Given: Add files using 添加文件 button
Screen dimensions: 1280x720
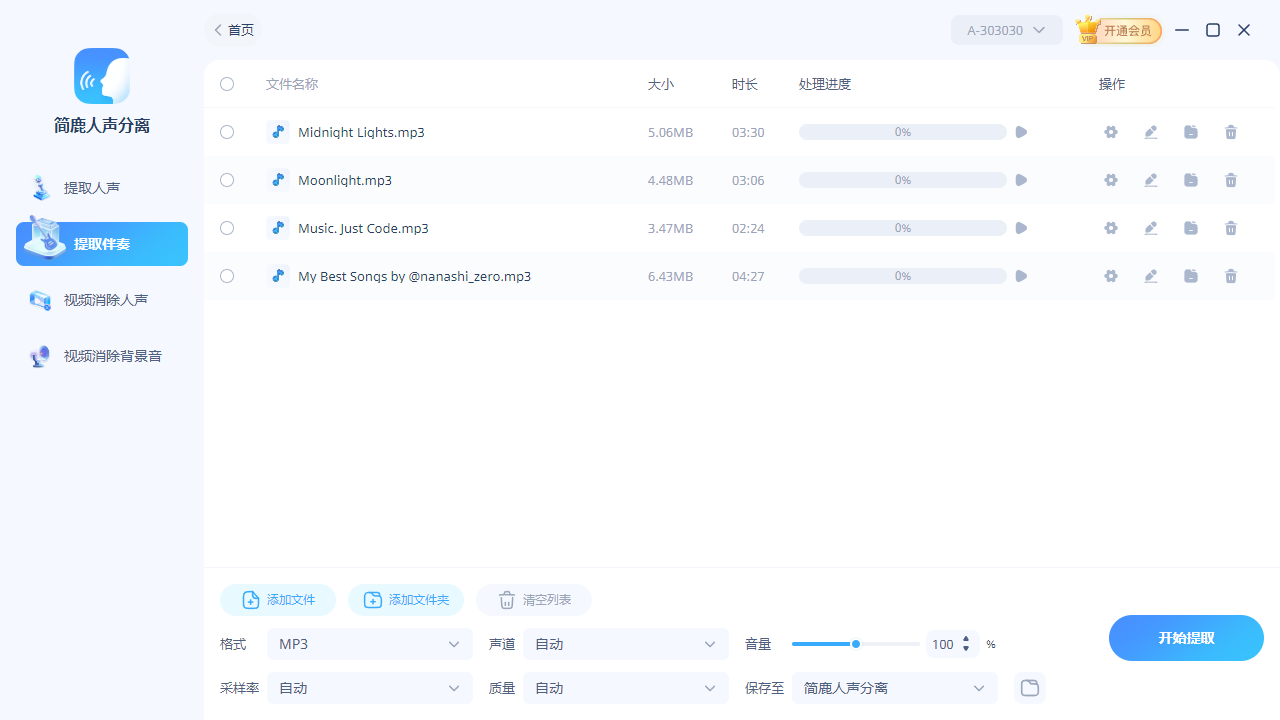Looking at the screenshot, I should click(x=277, y=600).
